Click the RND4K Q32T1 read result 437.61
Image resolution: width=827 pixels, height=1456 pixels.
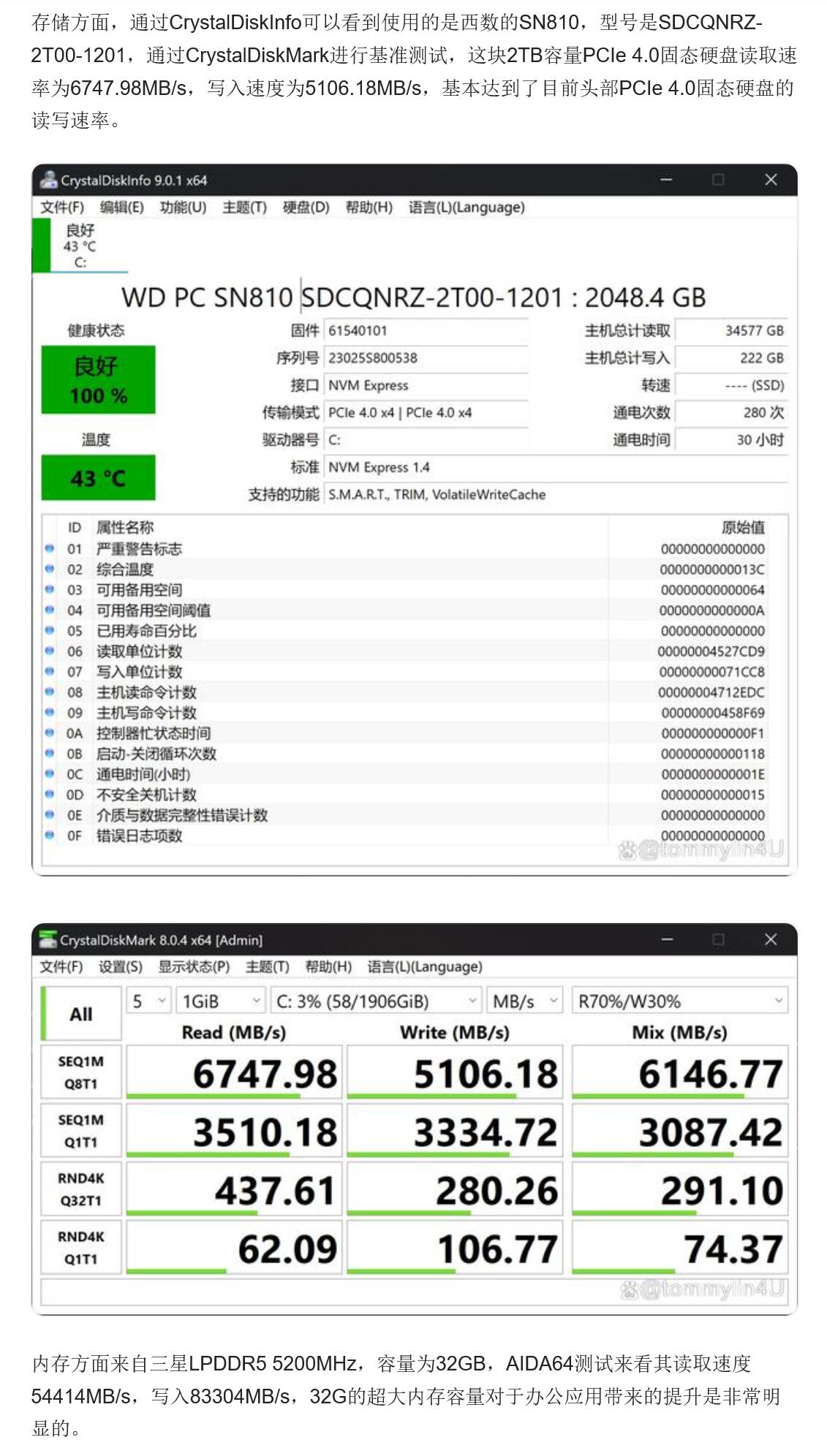[233, 1189]
